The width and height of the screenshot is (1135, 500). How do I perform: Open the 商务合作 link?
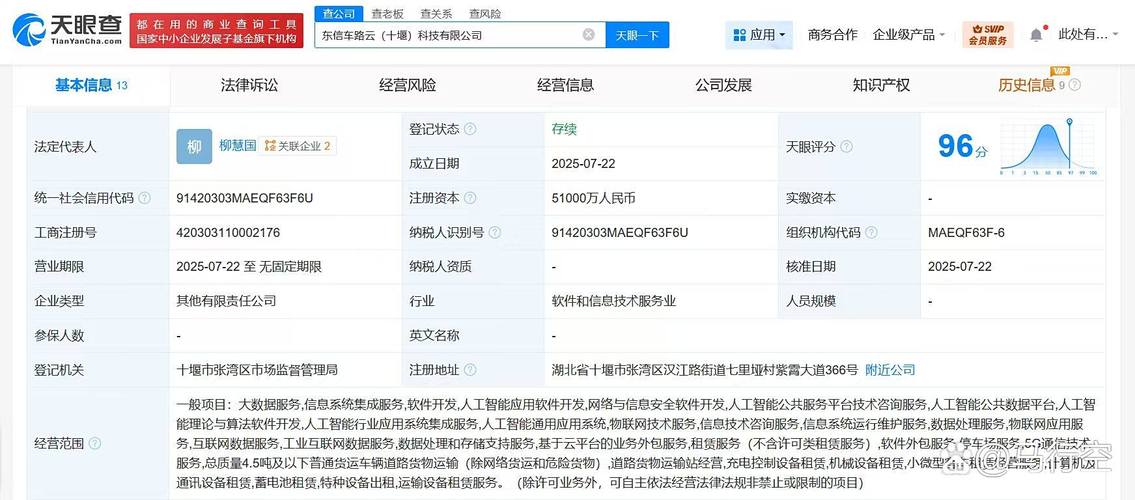(832, 35)
